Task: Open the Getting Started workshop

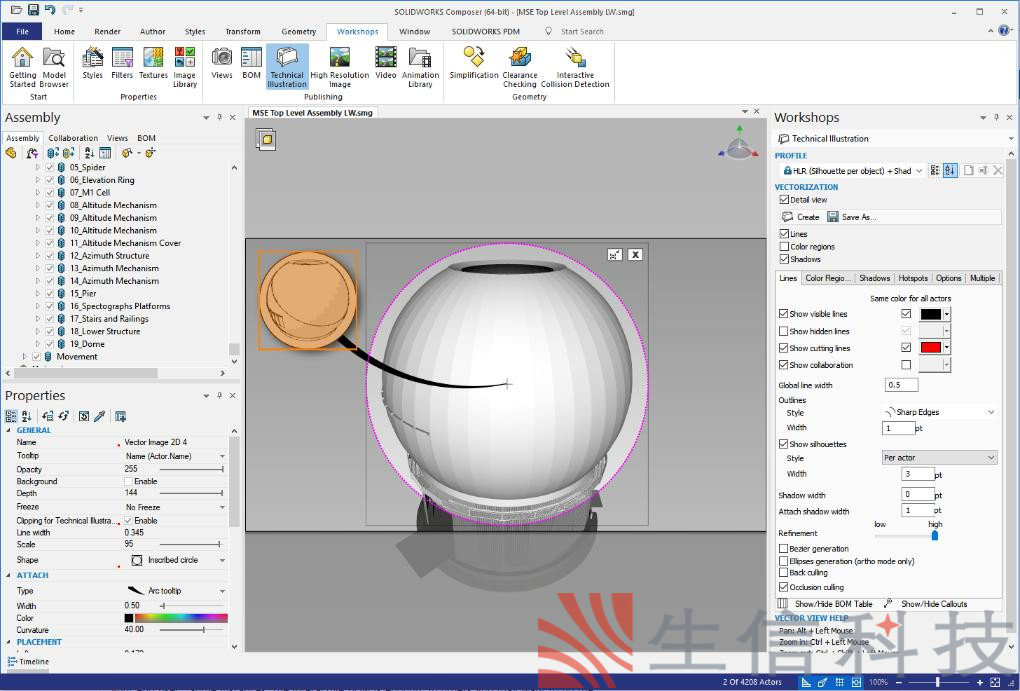Action: (x=22, y=67)
